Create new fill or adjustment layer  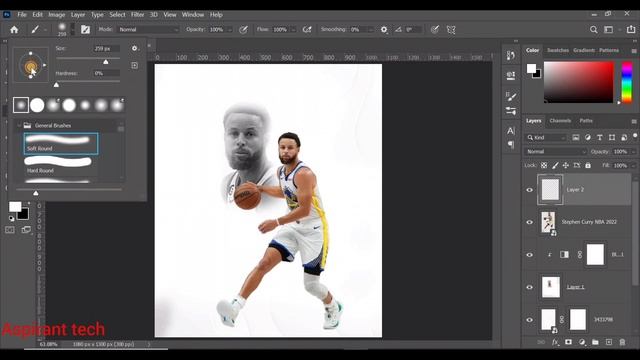click(x=582, y=342)
